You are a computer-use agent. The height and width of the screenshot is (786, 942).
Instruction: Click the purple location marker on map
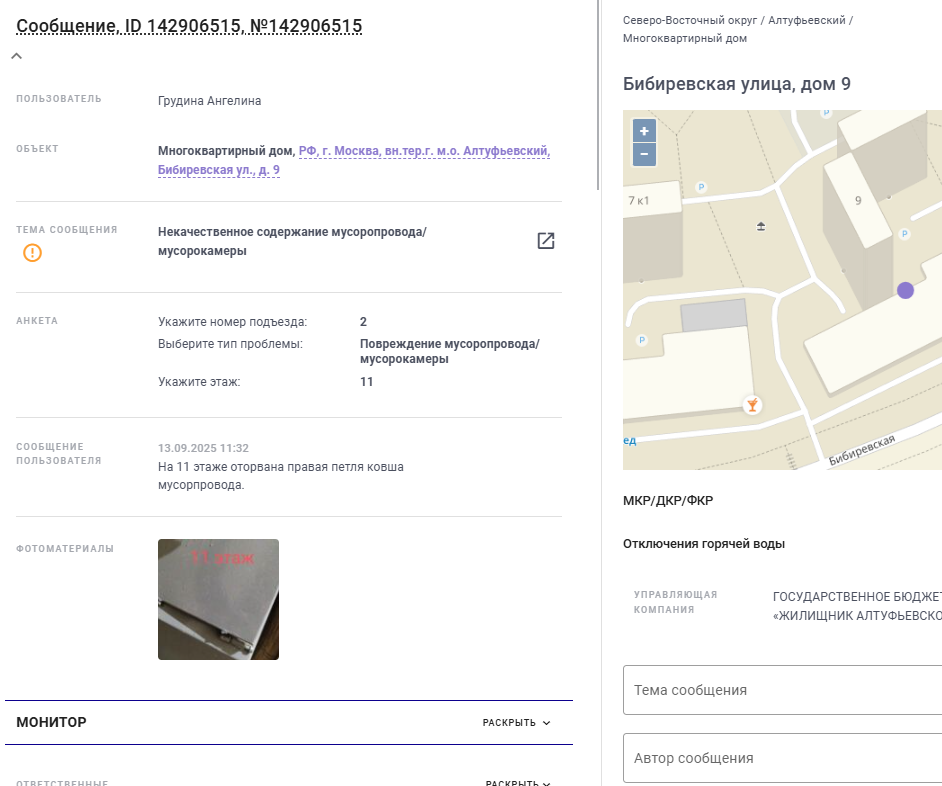(x=905, y=290)
